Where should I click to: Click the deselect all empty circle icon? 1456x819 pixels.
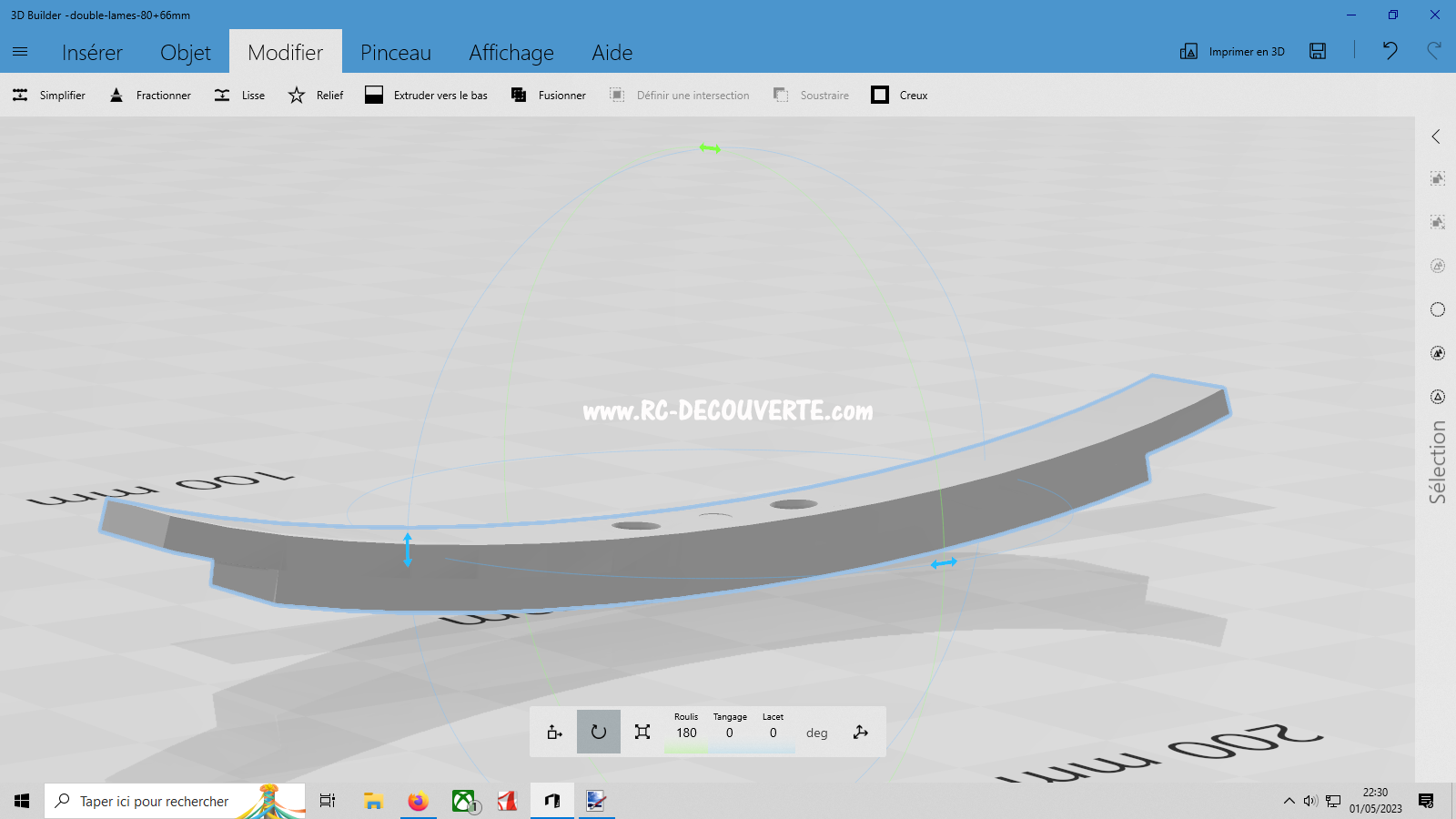click(1438, 309)
